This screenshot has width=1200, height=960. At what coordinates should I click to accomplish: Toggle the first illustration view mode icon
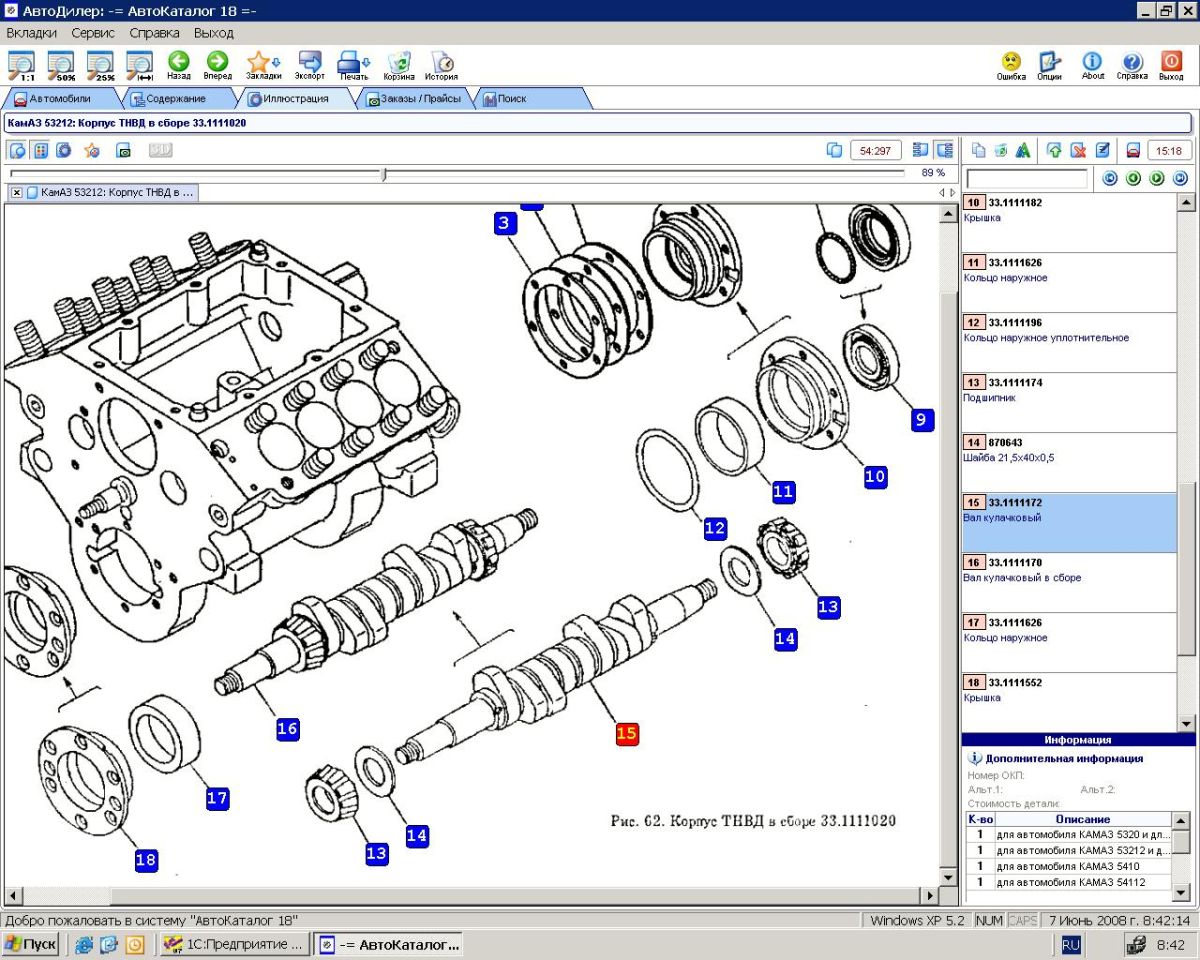pyautogui.click(x=18, y=150)
